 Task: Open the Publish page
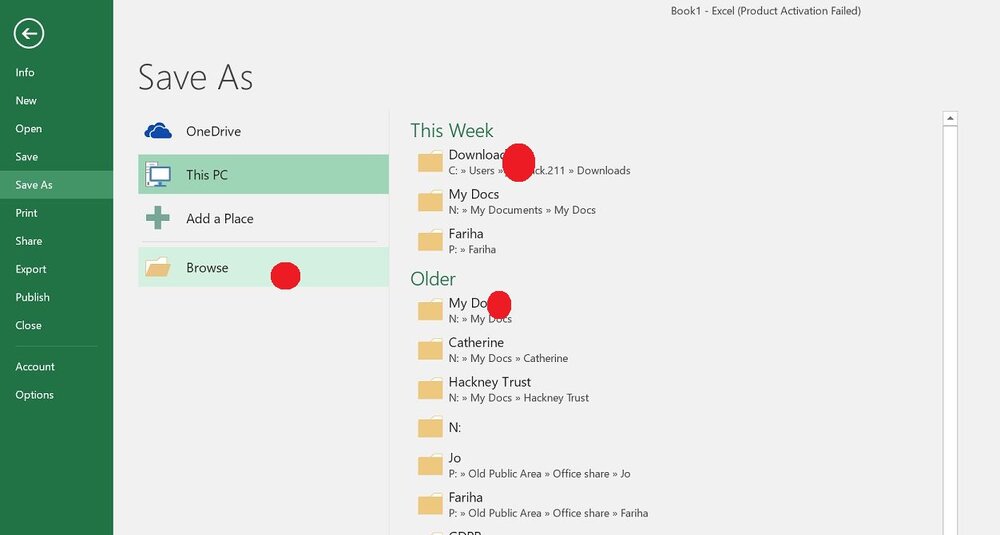coord(56,297)
